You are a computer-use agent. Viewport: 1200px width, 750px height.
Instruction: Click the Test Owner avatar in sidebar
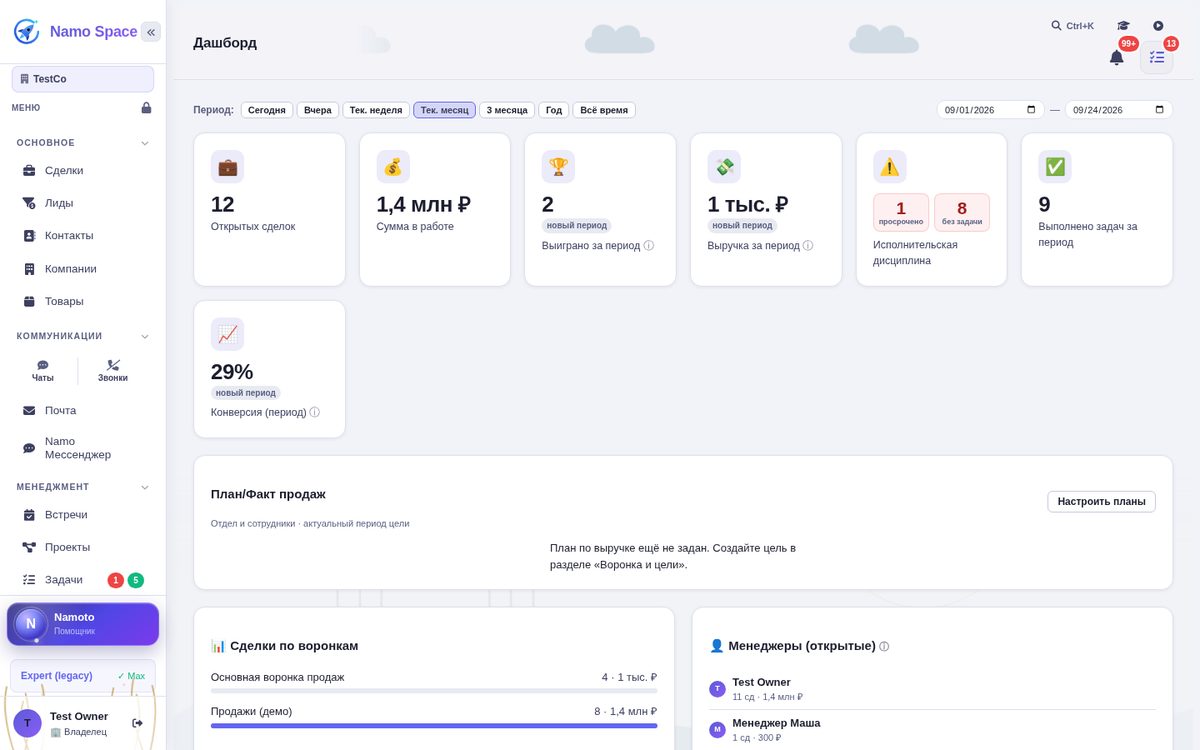(27, 723)
